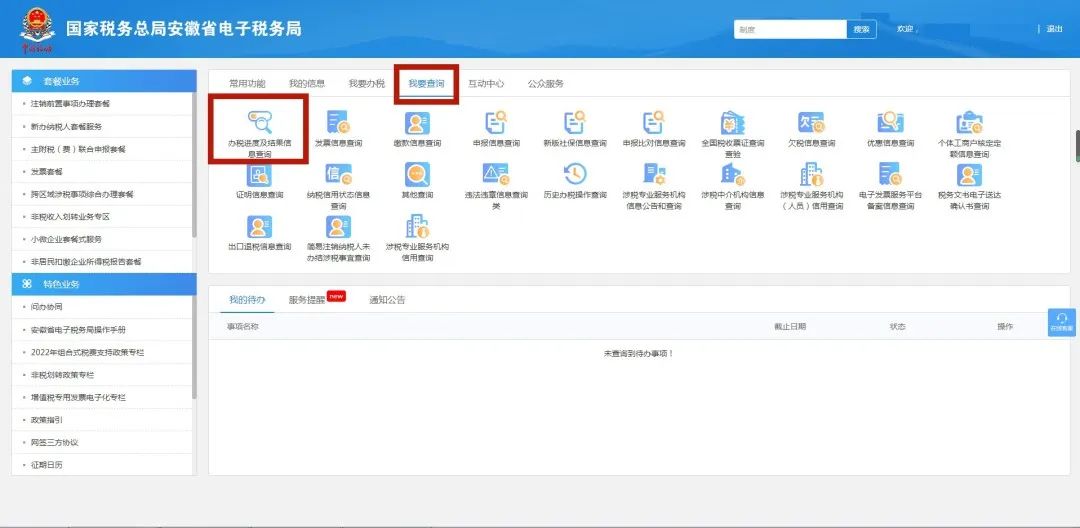Open the 通知公告 tab

coord(387,299)
